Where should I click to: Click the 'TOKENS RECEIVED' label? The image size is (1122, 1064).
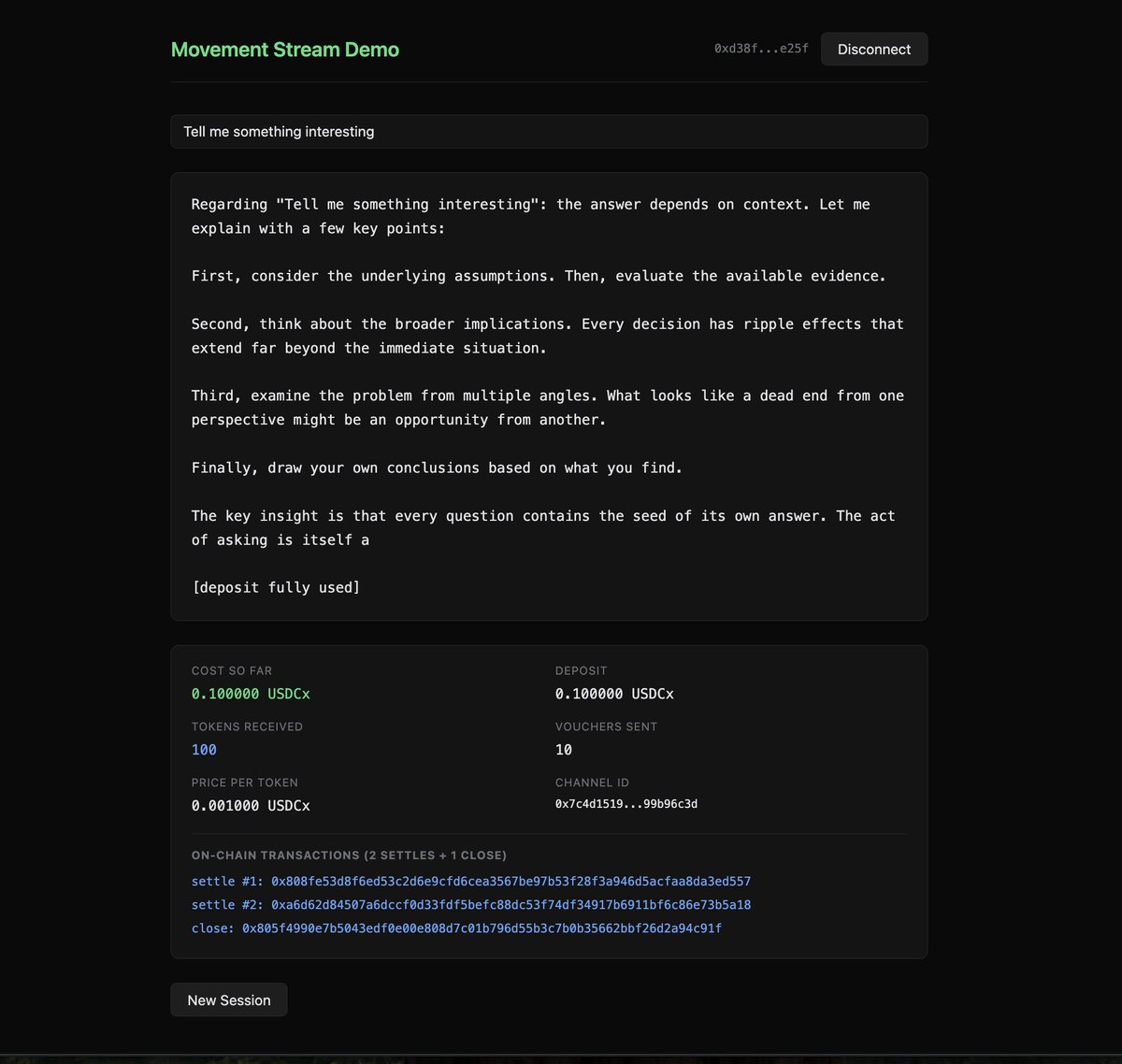click(x=247, y=726)
